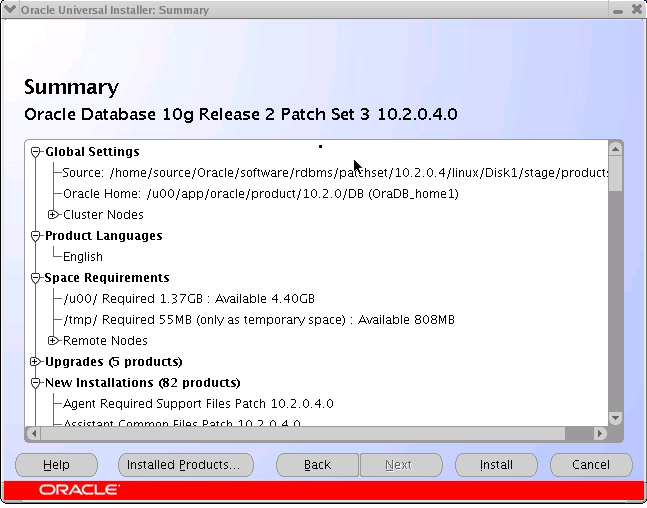Select the Remote Nodes label
This screenshot has height=508, width=647.
pyautogui.click(x=105, y=341)
